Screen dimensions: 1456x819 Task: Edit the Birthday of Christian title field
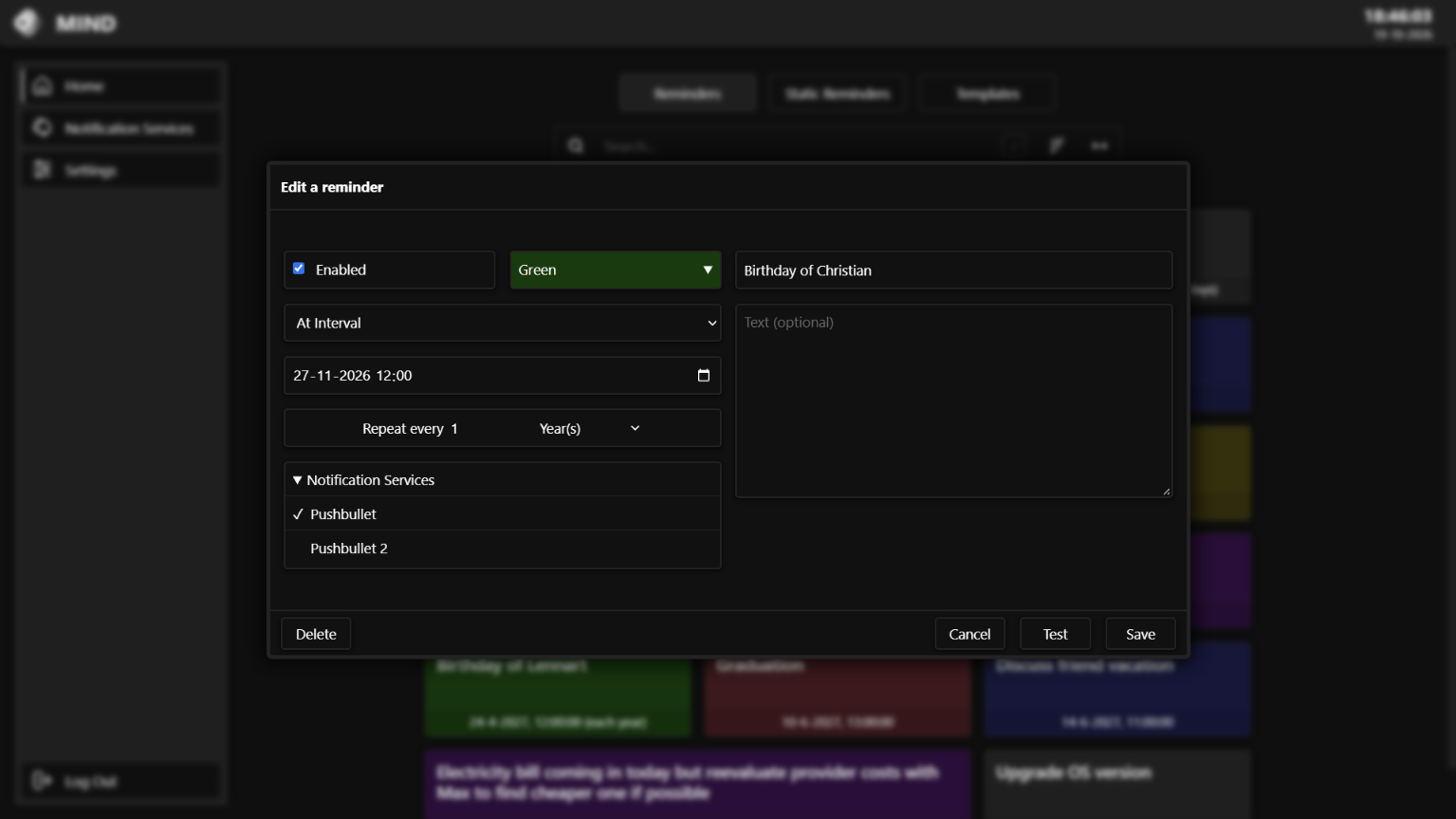point(953,270)
